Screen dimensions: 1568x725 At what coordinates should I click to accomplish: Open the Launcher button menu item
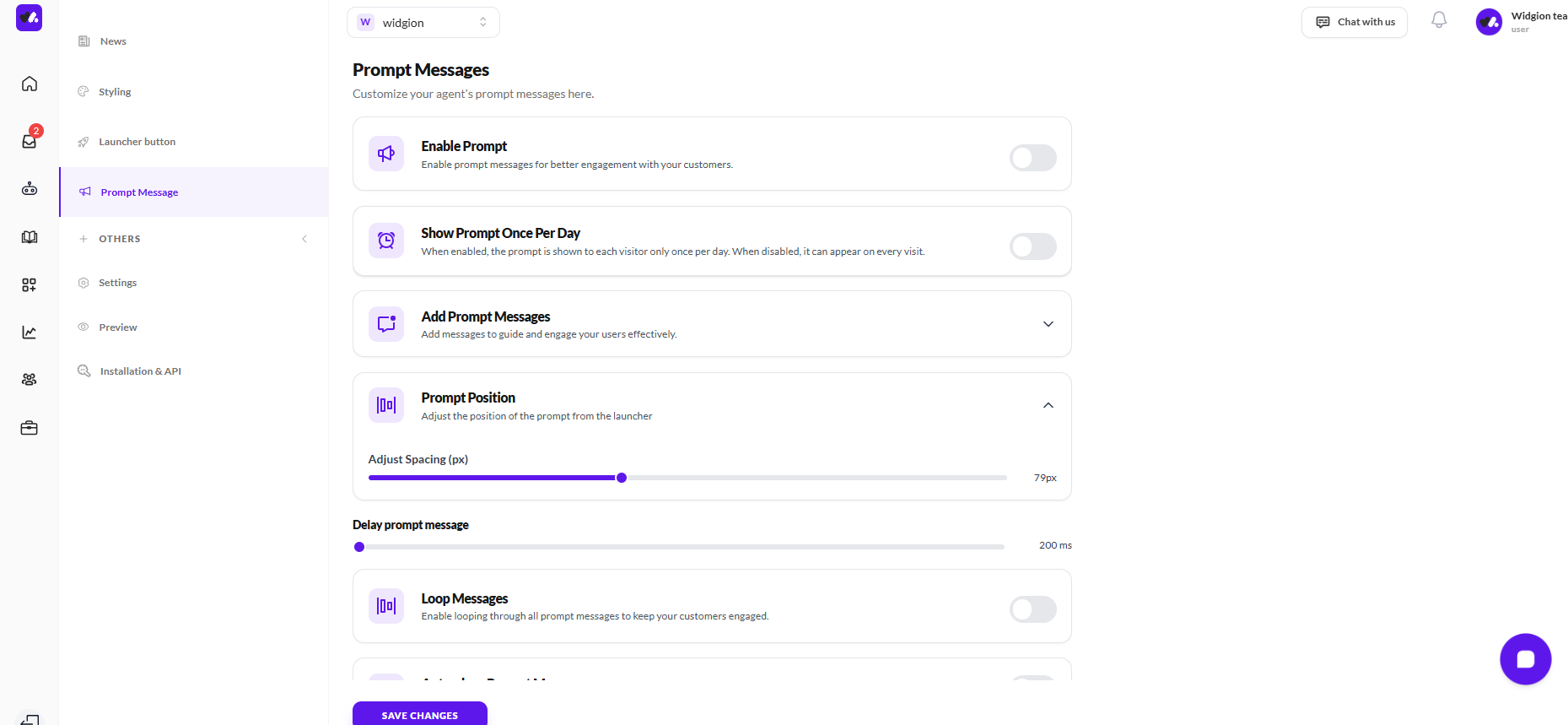coord(137,142)
